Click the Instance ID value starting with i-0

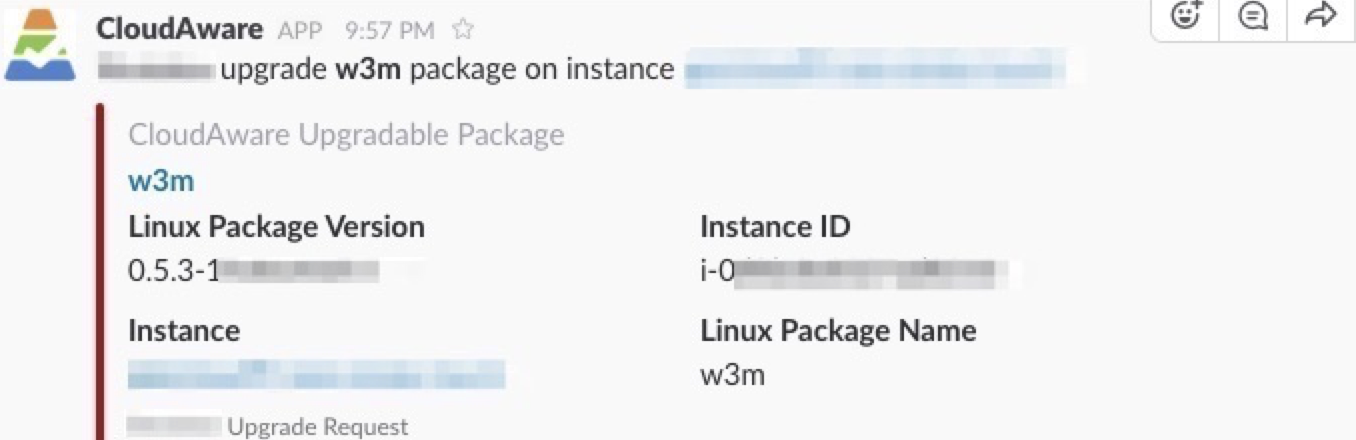coord(852,270)
